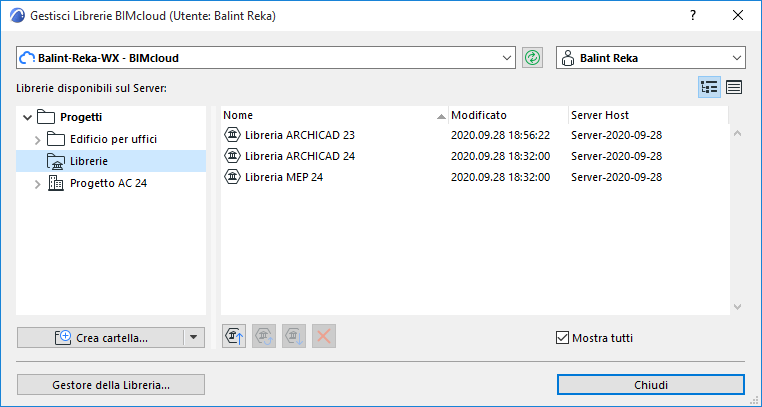Click the upload library icon
The width and height of the screenshot is (762, 407).
[234, 336]
